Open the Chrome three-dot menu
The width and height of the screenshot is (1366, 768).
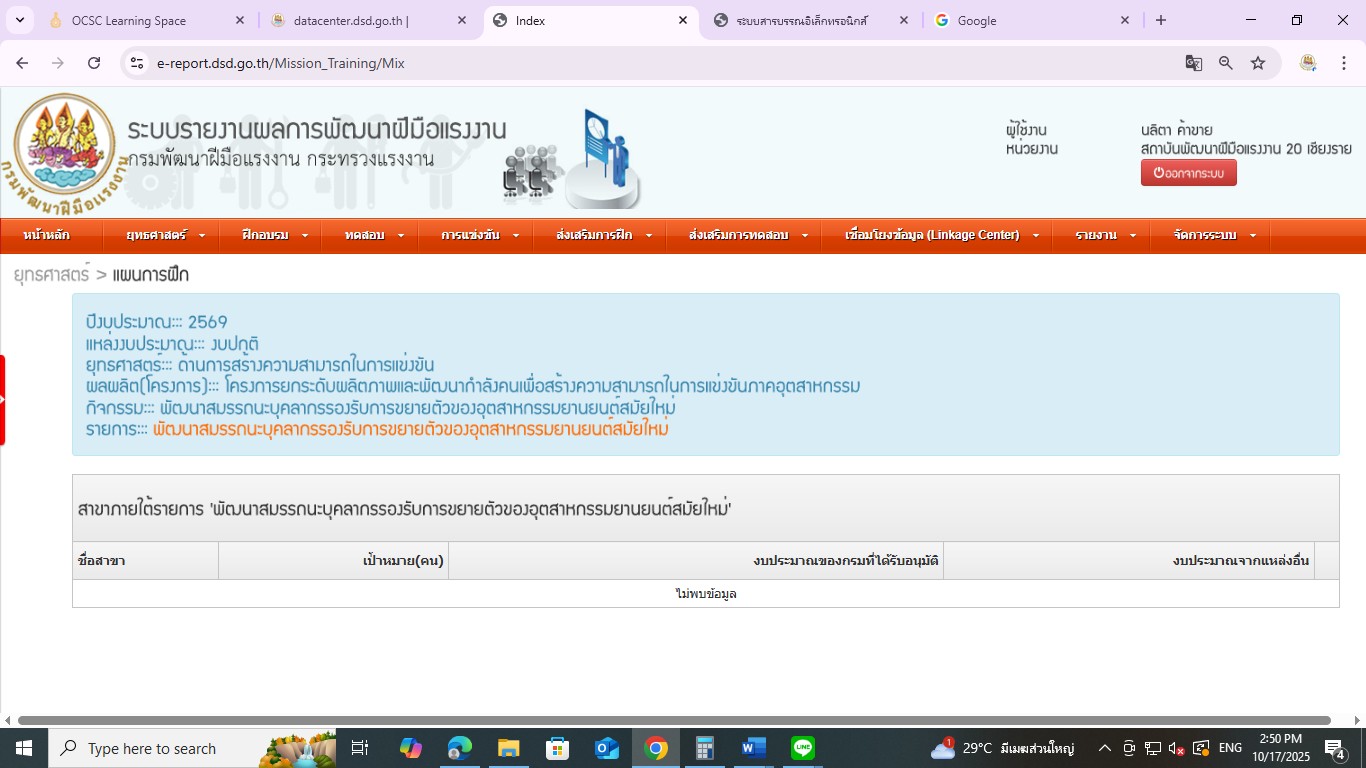[x=1344, y=63]
